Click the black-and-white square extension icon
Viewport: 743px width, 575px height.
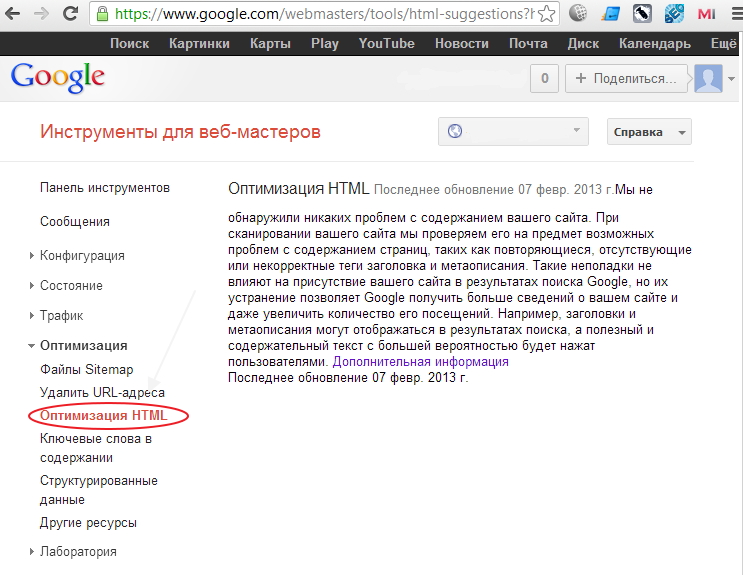(x=642, y=14)
